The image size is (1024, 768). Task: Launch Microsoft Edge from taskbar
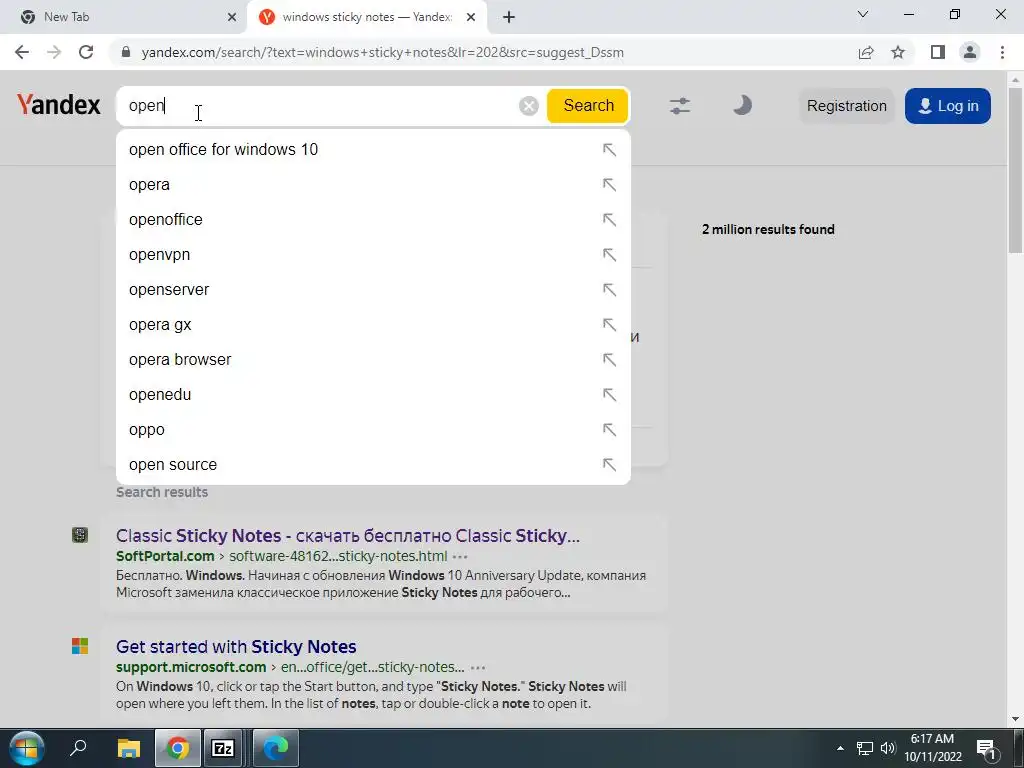tap(276, 748)
